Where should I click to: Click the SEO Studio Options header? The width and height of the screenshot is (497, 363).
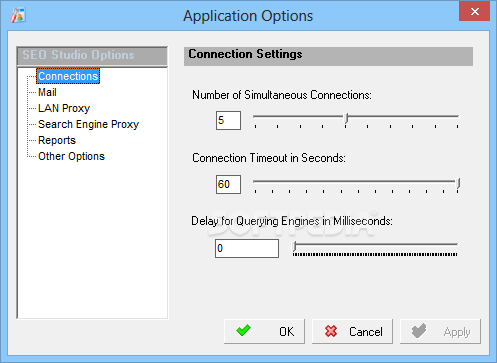92,56
